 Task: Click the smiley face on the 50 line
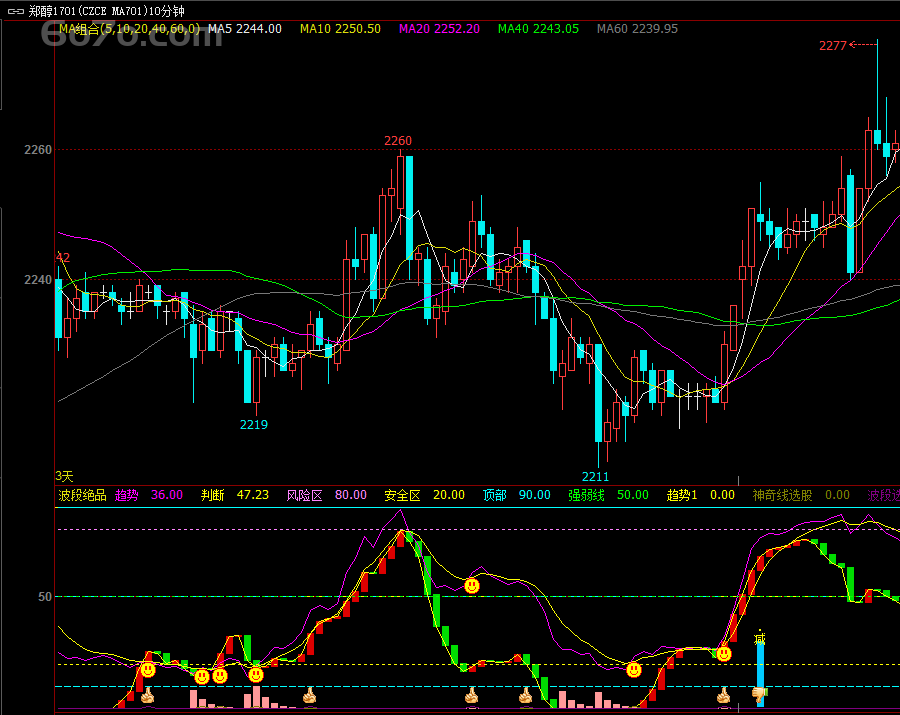point(472,585)
